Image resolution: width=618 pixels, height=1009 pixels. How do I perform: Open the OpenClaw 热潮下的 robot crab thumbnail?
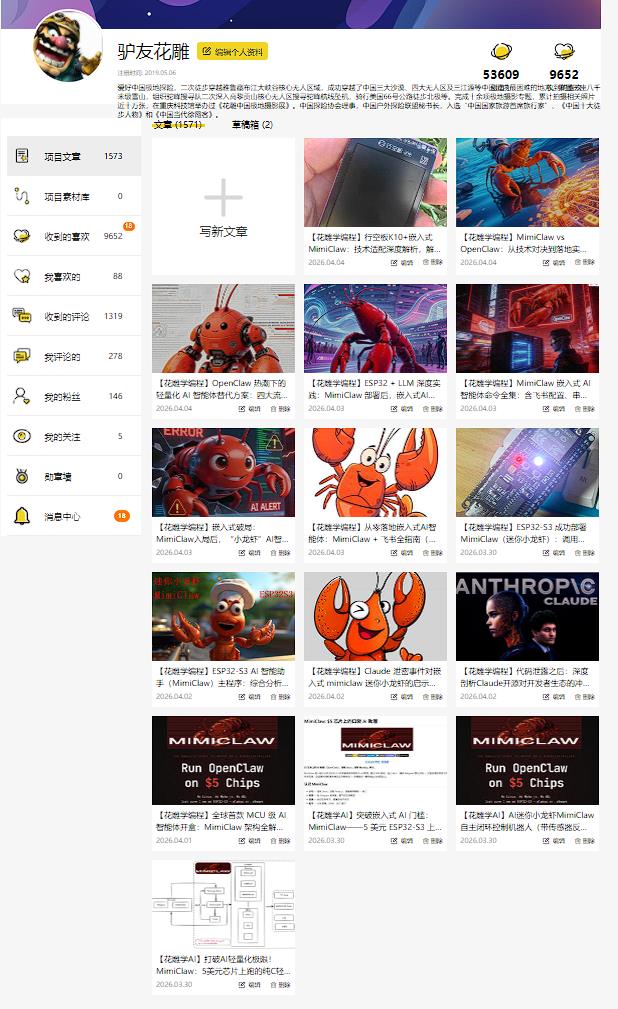tap(223, 328)
